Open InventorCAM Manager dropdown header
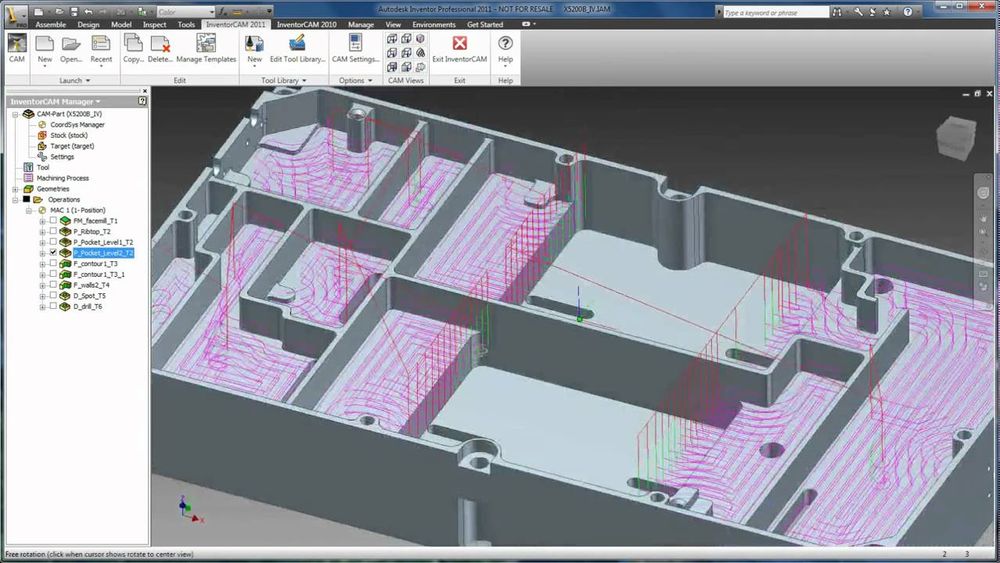 (55, 101)
